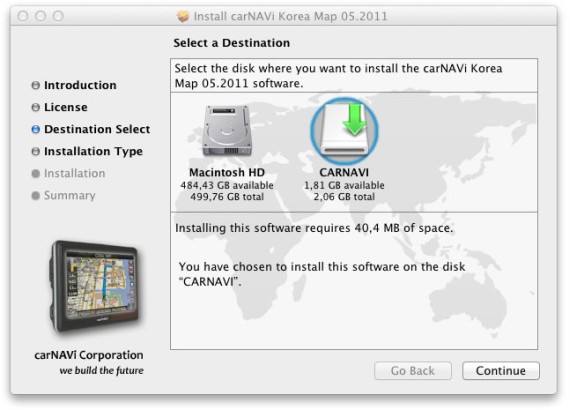Click the Introduction step bullet
The image size is (570, 410).
[36, 85]
